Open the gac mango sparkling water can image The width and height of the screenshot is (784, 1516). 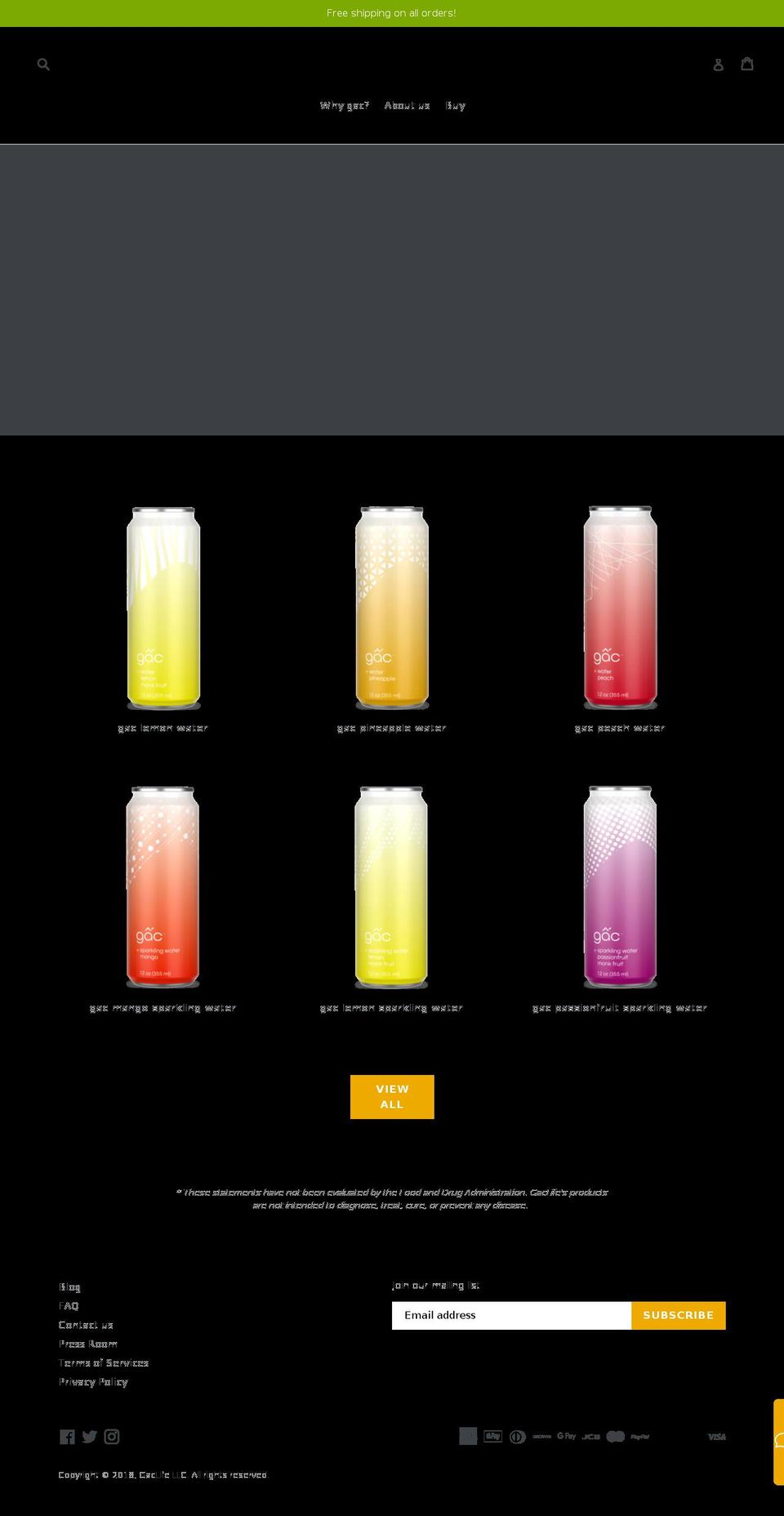click(x=163, y=888)
